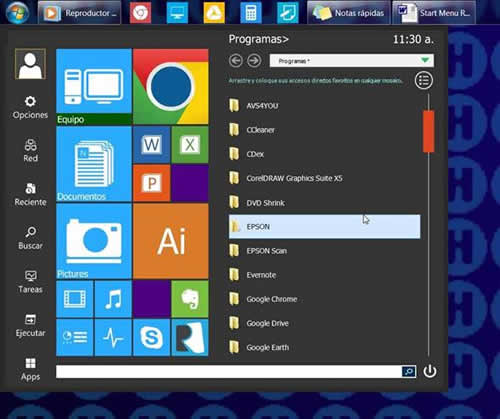Open Apps in the sidebar
The image size is (500, 419).
30,369
